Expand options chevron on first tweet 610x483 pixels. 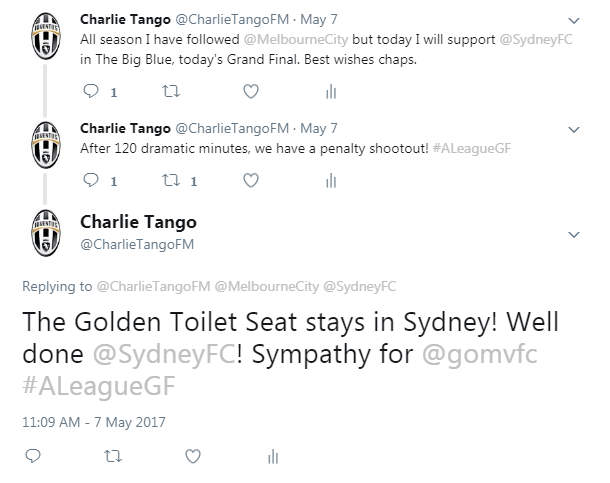[574, 21]
